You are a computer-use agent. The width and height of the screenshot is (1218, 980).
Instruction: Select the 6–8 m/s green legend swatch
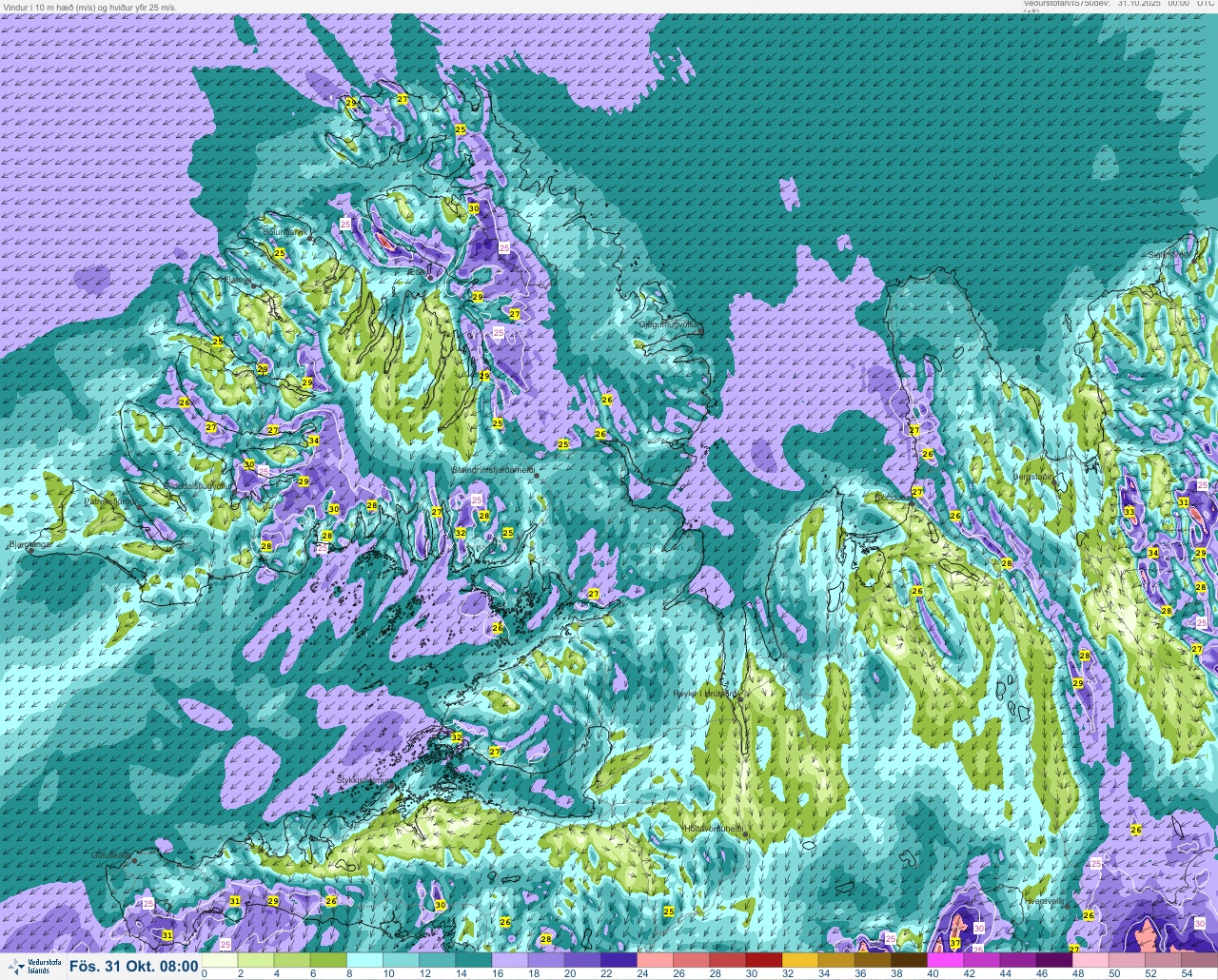(x=330, y=961)
